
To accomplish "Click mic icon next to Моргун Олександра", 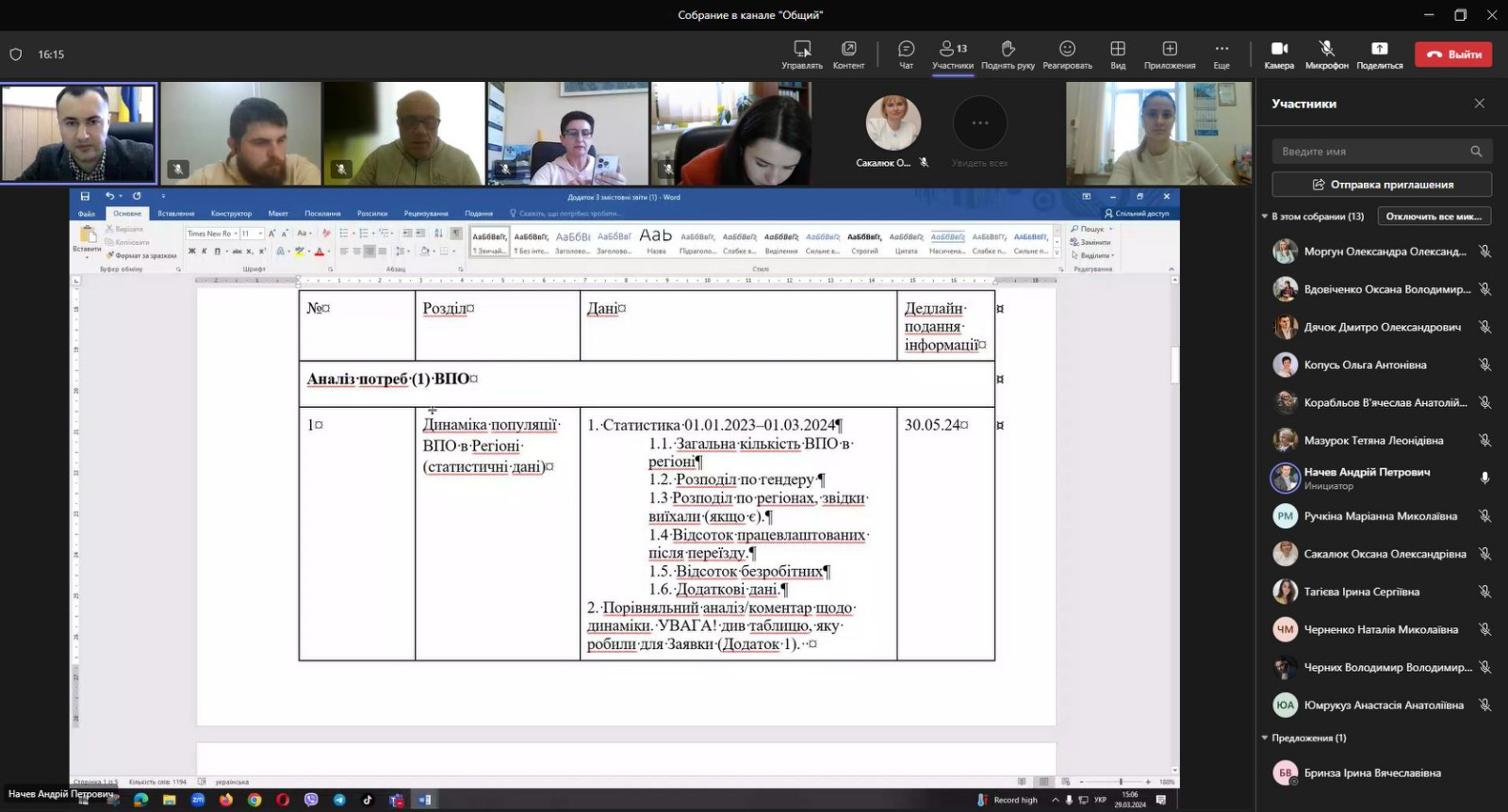I will pos(1484,252).
